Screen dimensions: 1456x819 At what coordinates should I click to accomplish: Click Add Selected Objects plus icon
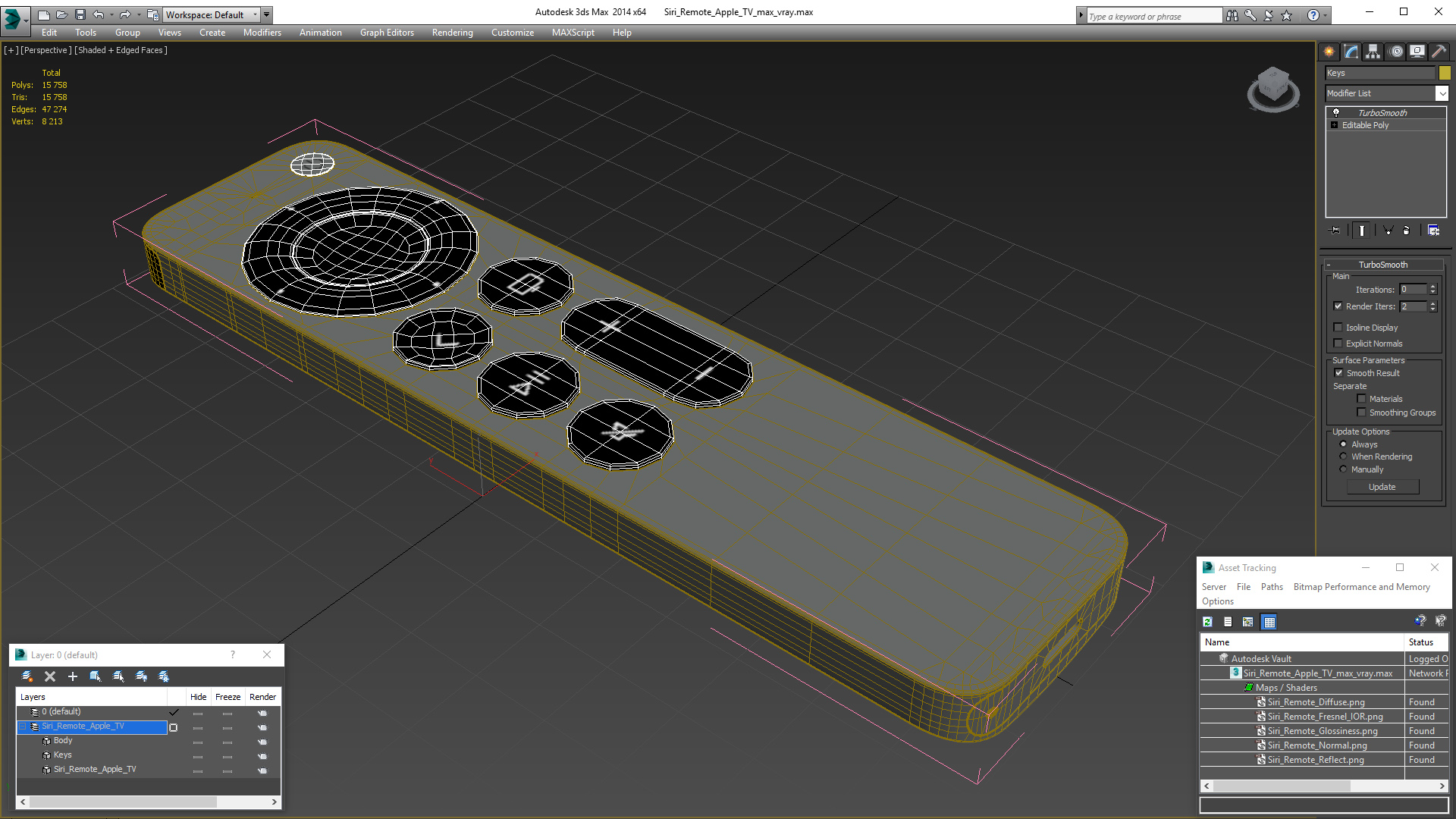point(73,676)
